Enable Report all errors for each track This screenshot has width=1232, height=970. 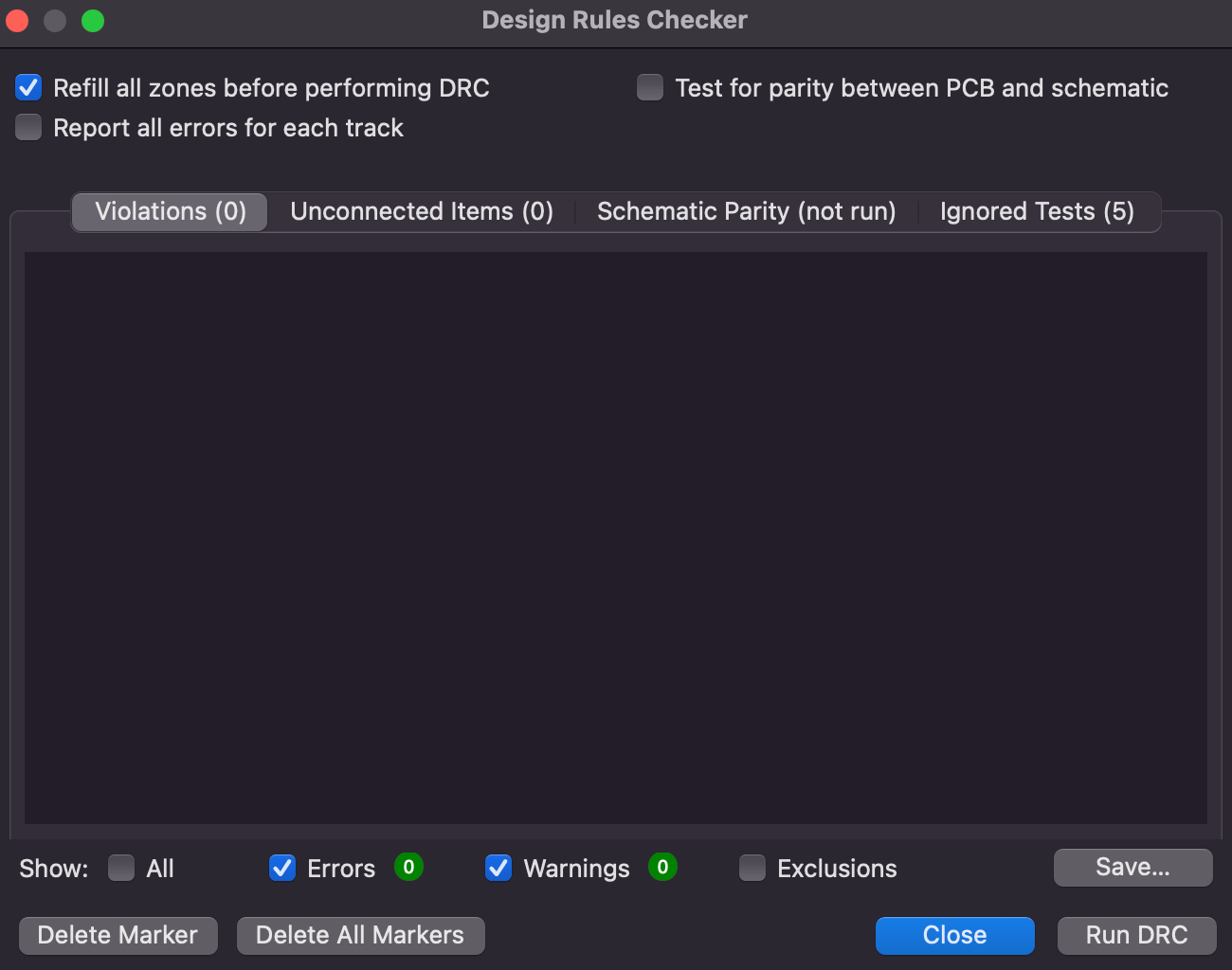tap(29, 128)
